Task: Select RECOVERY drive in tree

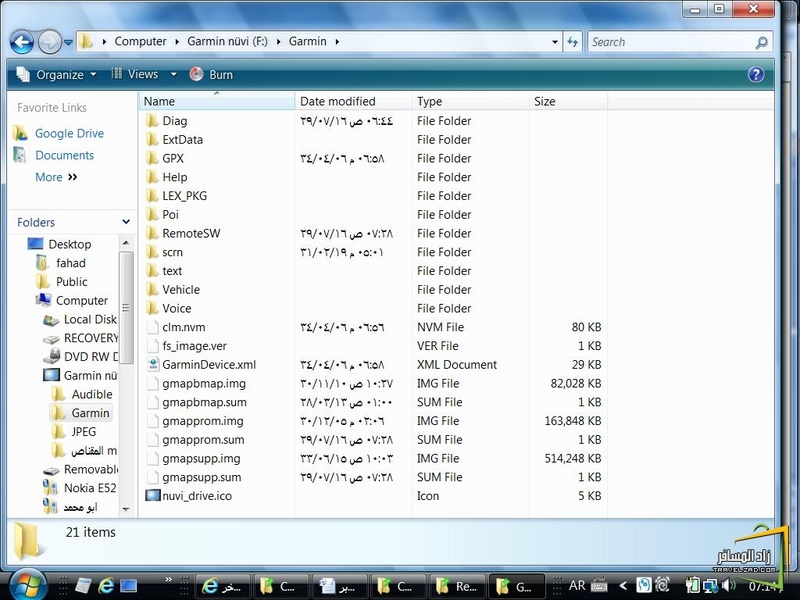Action: tap(91, 338)
